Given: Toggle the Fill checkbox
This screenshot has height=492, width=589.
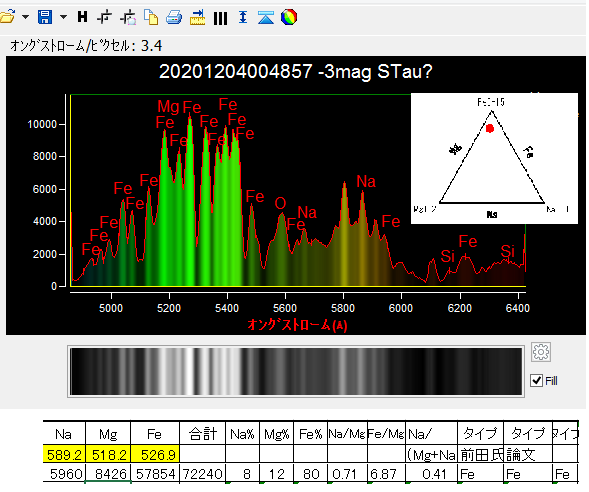Looking at the screenshot, I should point(536,380).
